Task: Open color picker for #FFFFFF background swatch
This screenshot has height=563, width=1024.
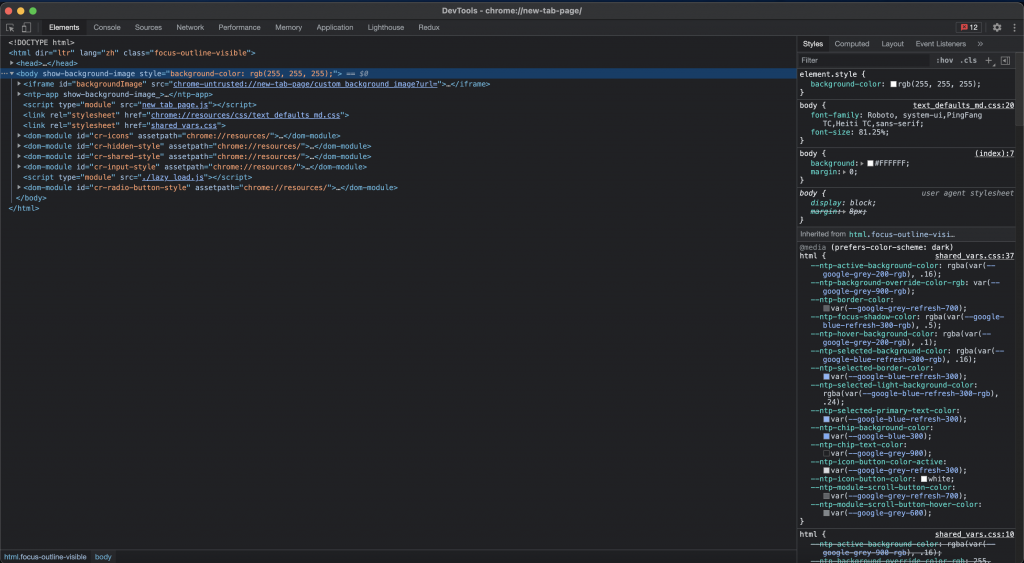Action: coord(870,163)
